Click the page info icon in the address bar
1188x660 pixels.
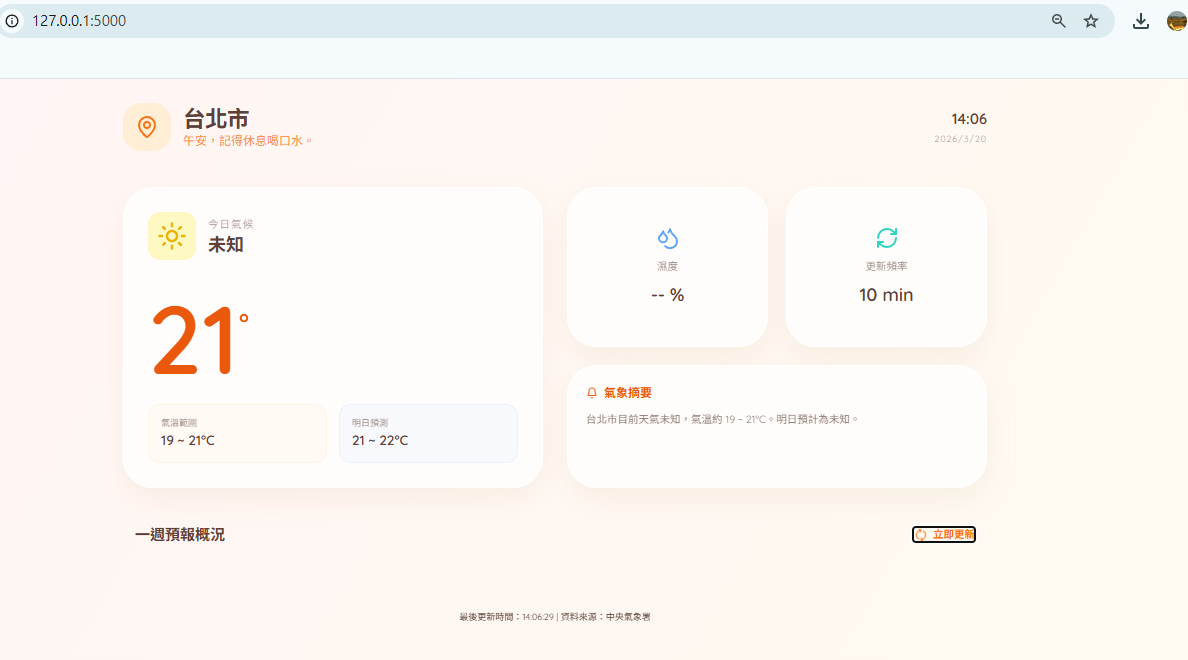(12, 20)
